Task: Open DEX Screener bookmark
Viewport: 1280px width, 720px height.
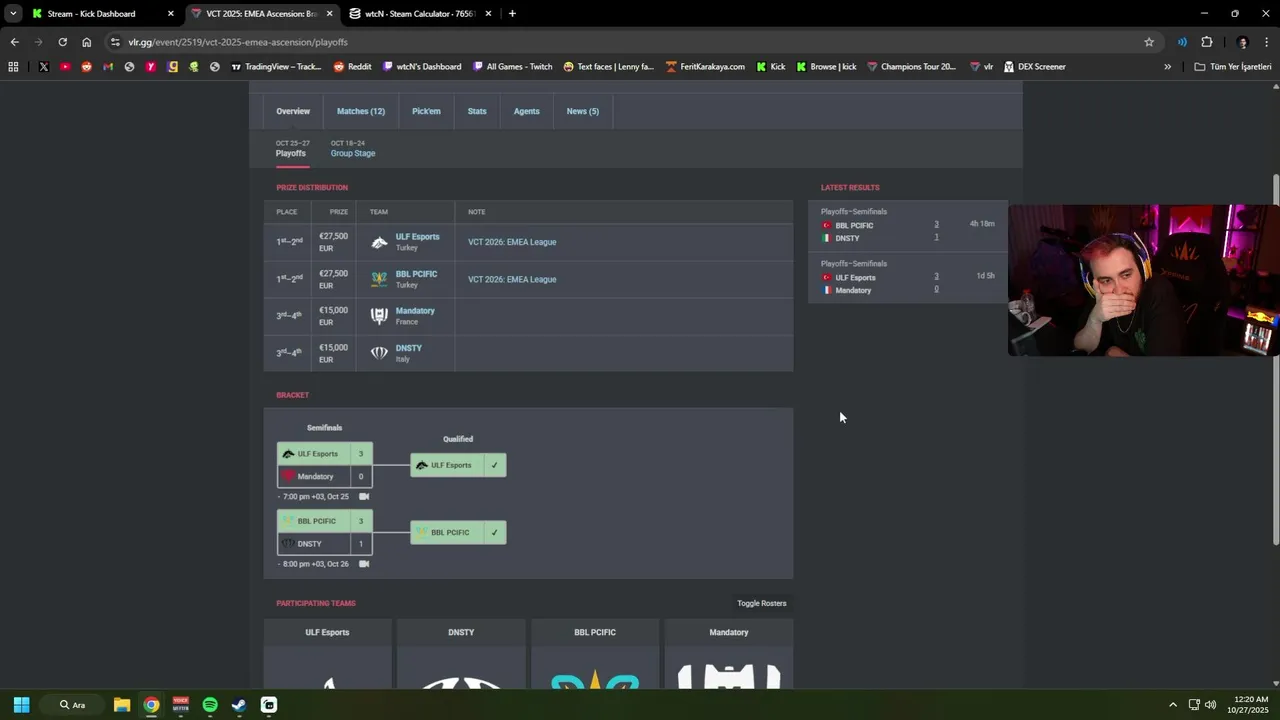Action: point(1034,67)
